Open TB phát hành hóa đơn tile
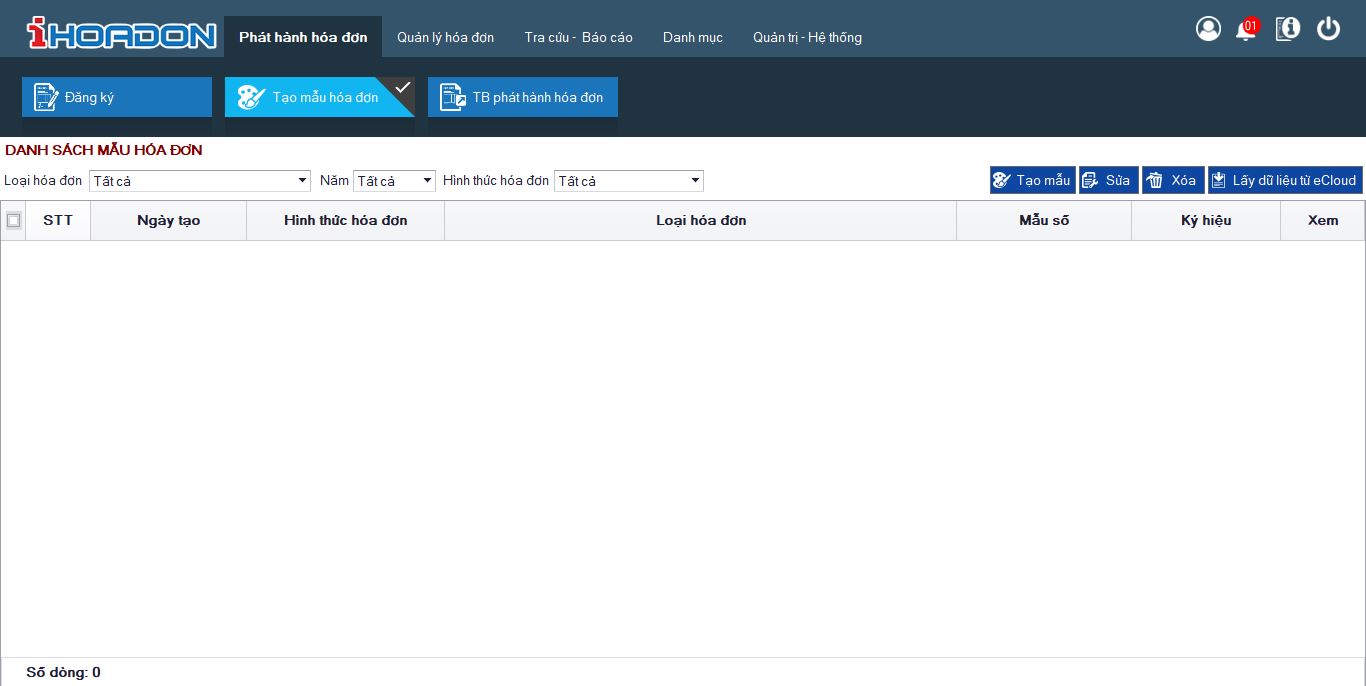 [x=523, y=97]
